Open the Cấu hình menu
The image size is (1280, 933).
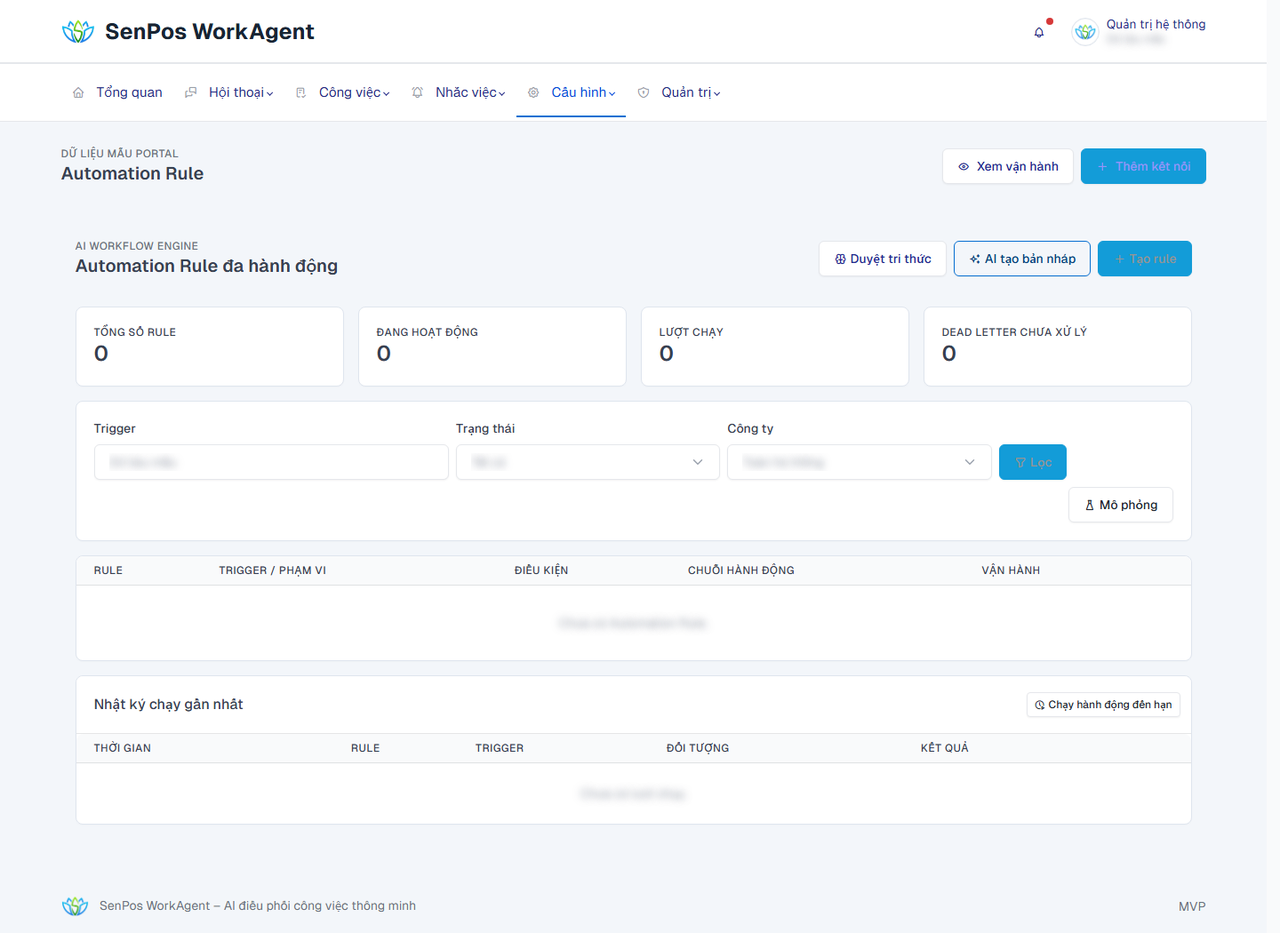coord(571,93)
